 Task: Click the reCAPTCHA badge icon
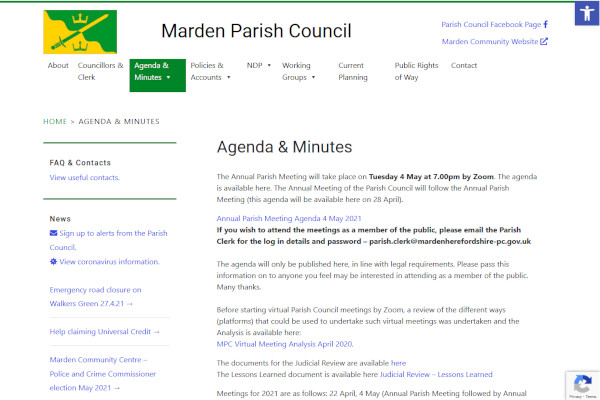click(582, 384)
